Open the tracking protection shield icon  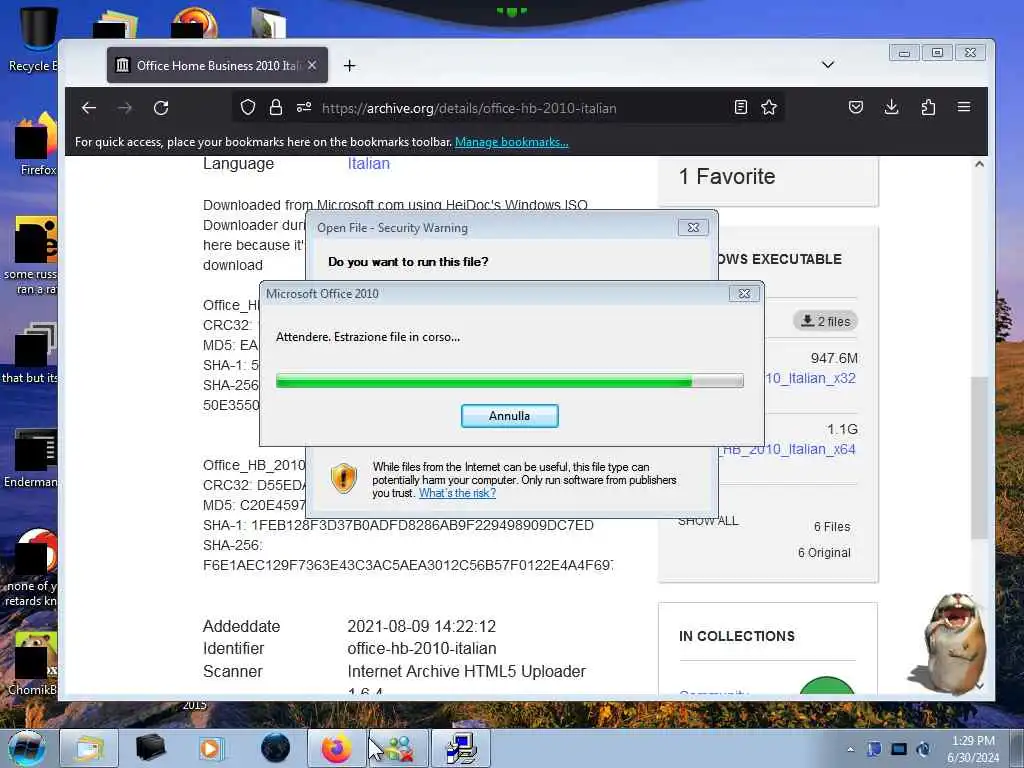(248, 108)
